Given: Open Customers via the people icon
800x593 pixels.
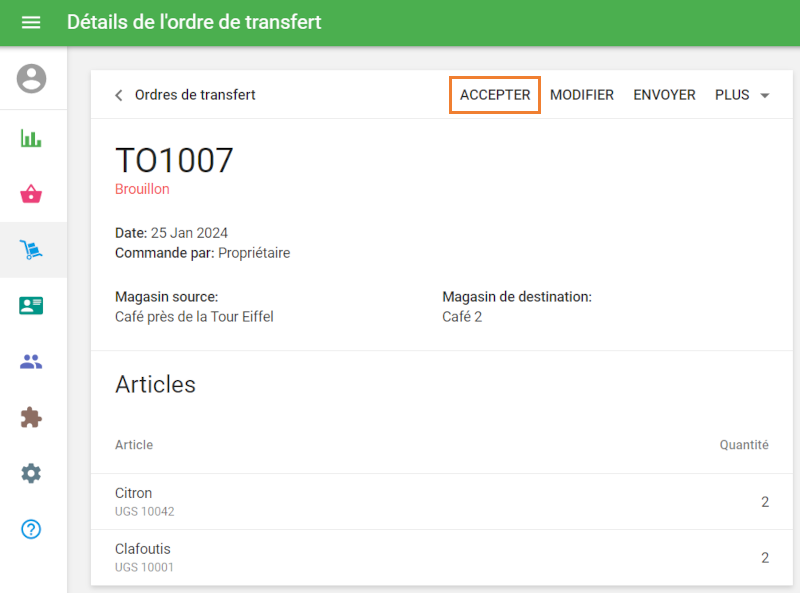Looking at the screenshot, I should 32,362.
